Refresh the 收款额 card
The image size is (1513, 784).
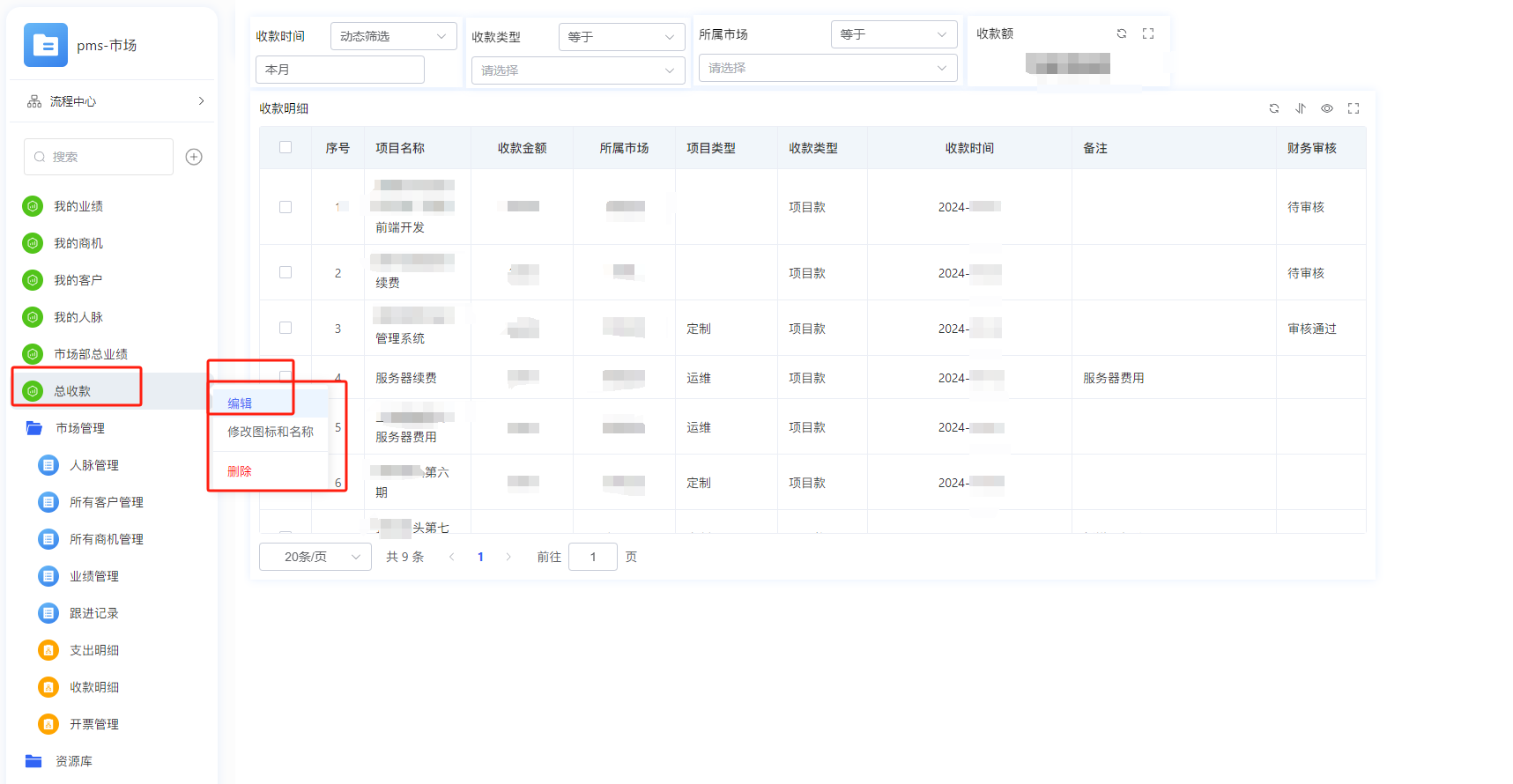pos(1121,33)
